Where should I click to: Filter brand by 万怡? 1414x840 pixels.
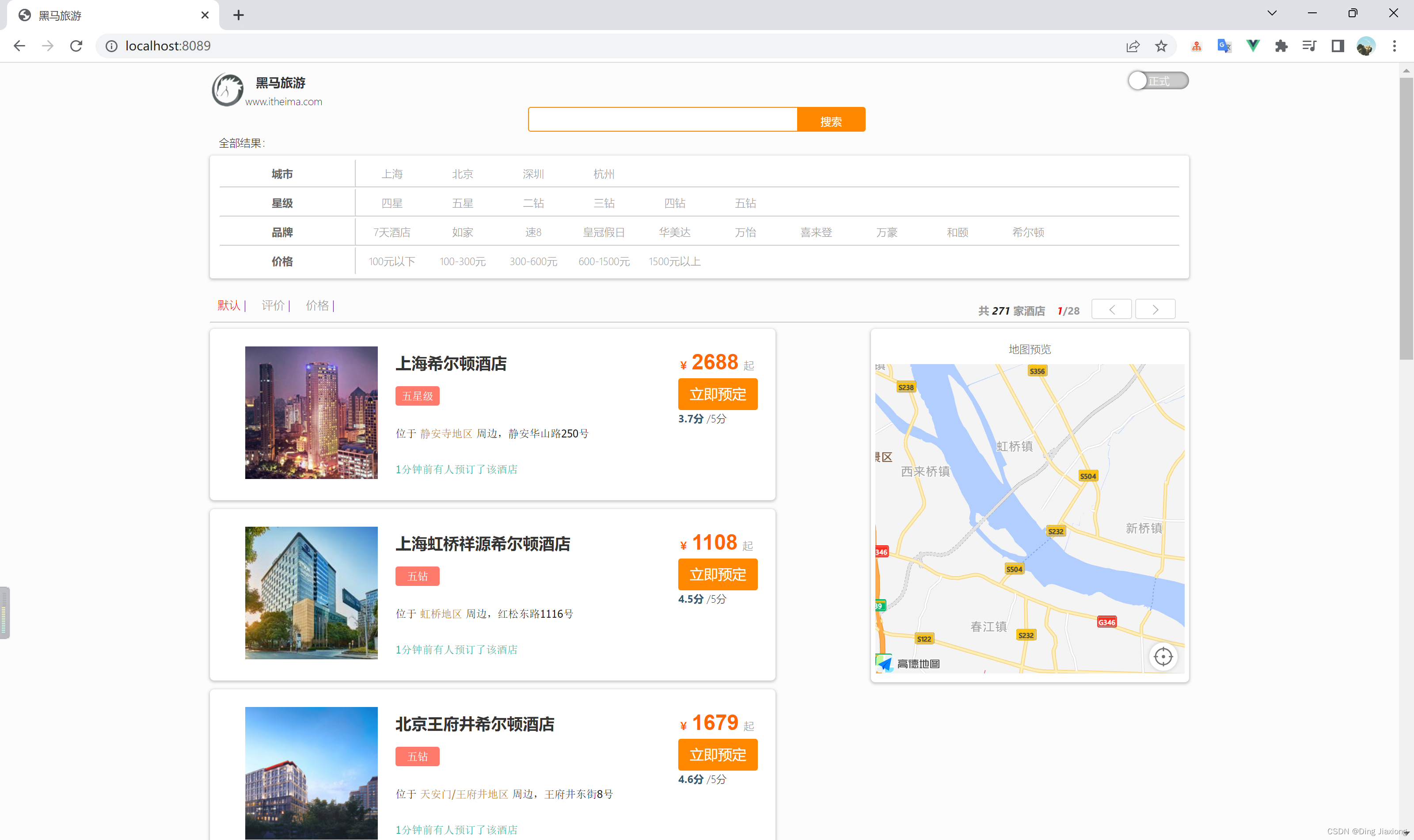(x=745, y=232)
